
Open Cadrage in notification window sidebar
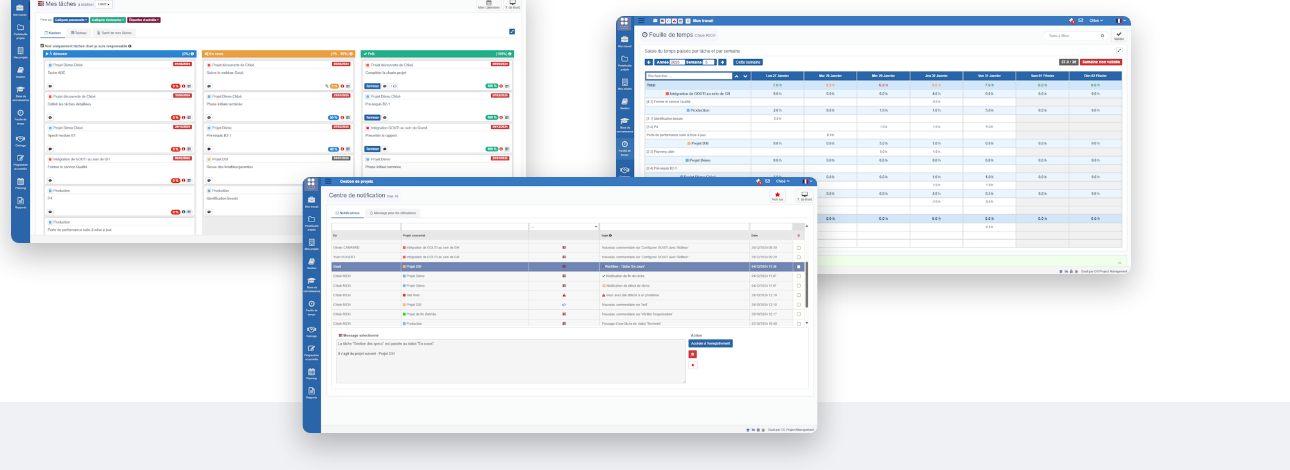pyautogui.click(x=312, y=331)
